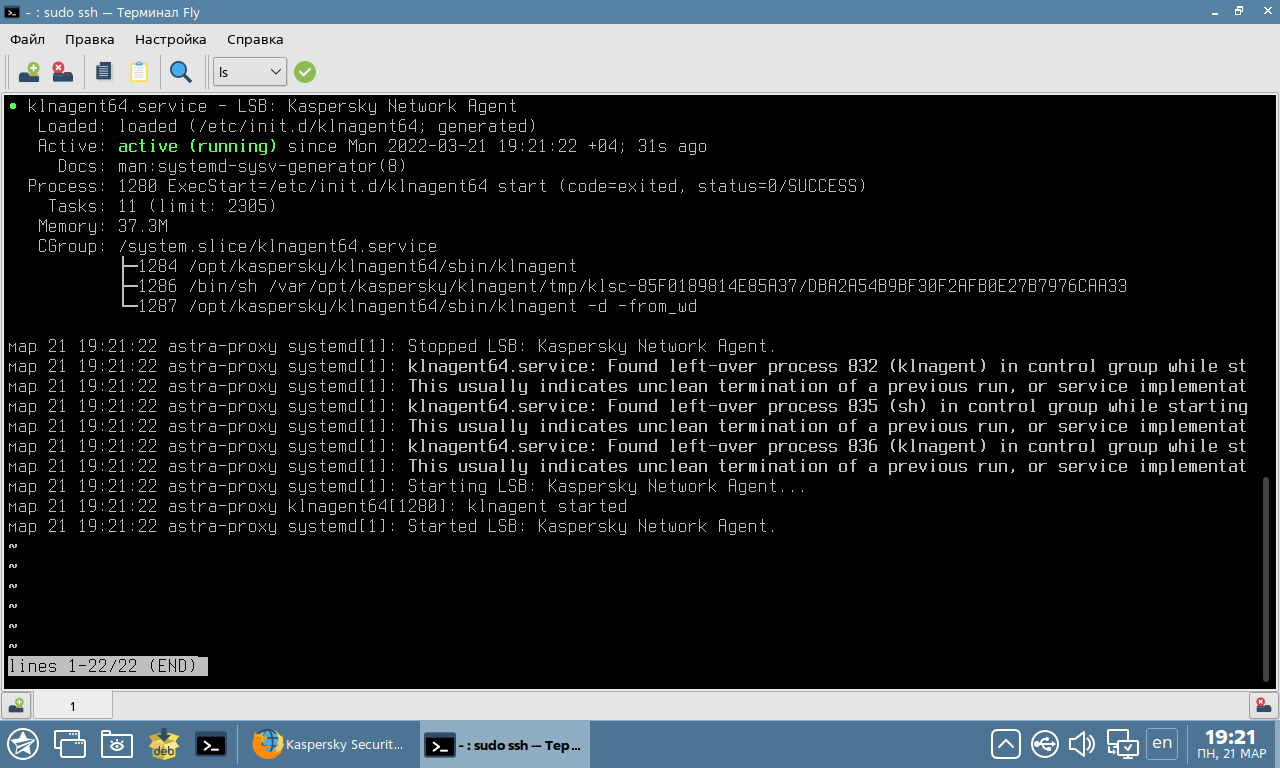Click the 'Tasks: 11 (limit: 2305)' line
This screenshot has width=1280, height=768.
[162, 206]
